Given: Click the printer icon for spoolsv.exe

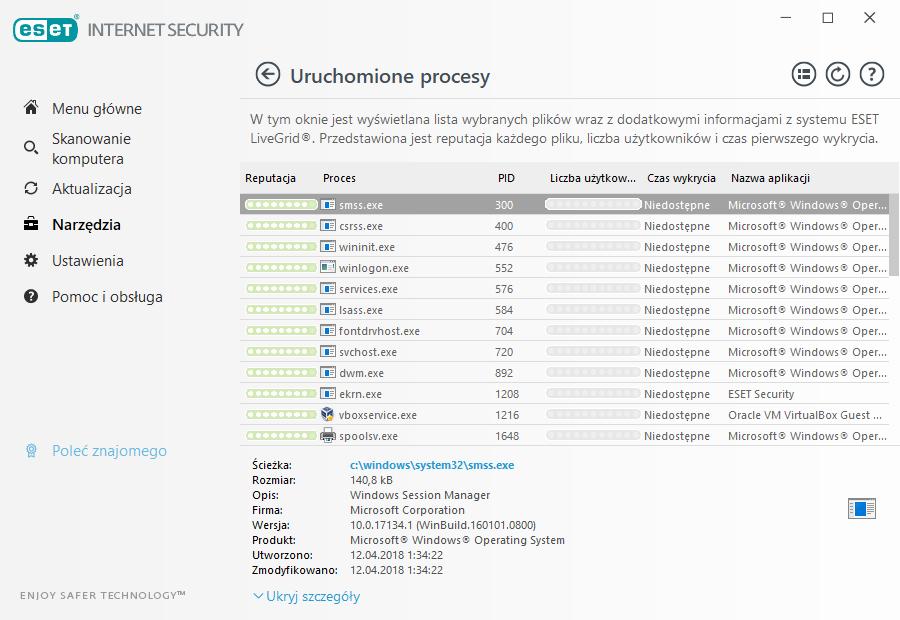Looking at the screenshot, I should 328,435.
